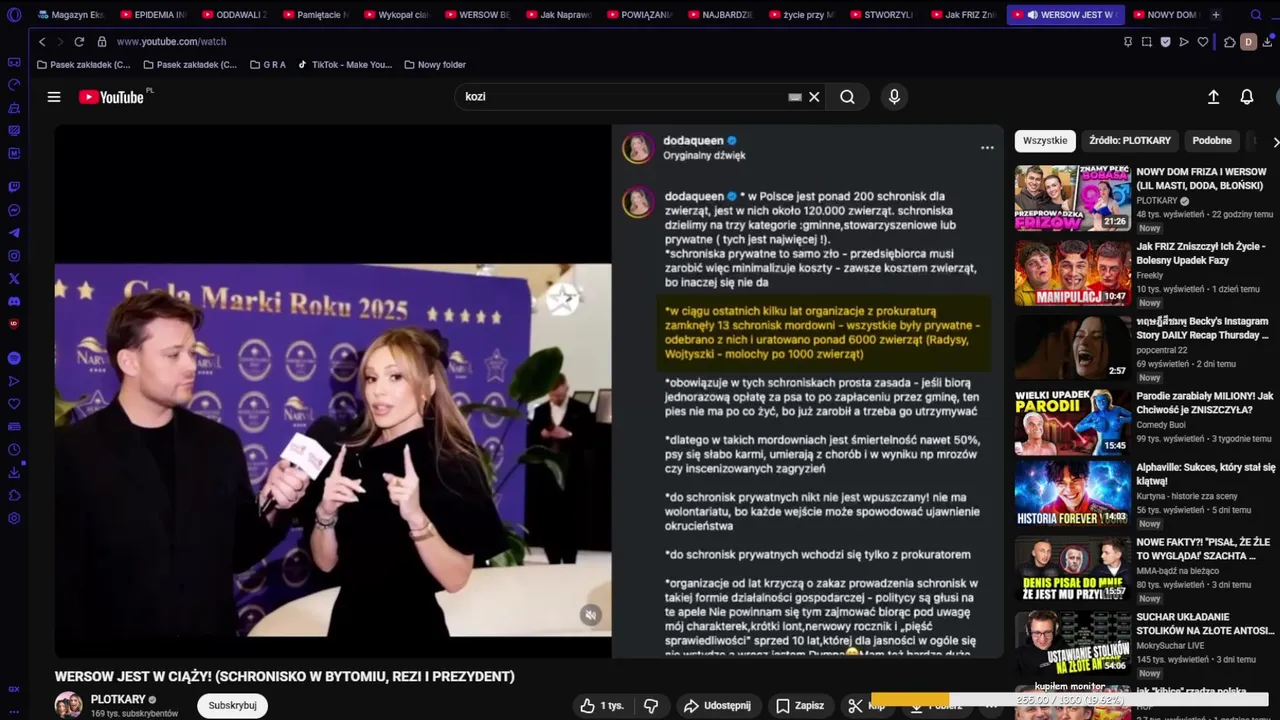The width and height of the screenshot is (1280, 720).
Task: Unmute the embedded clip sound icon
Action: click(591, 615)
